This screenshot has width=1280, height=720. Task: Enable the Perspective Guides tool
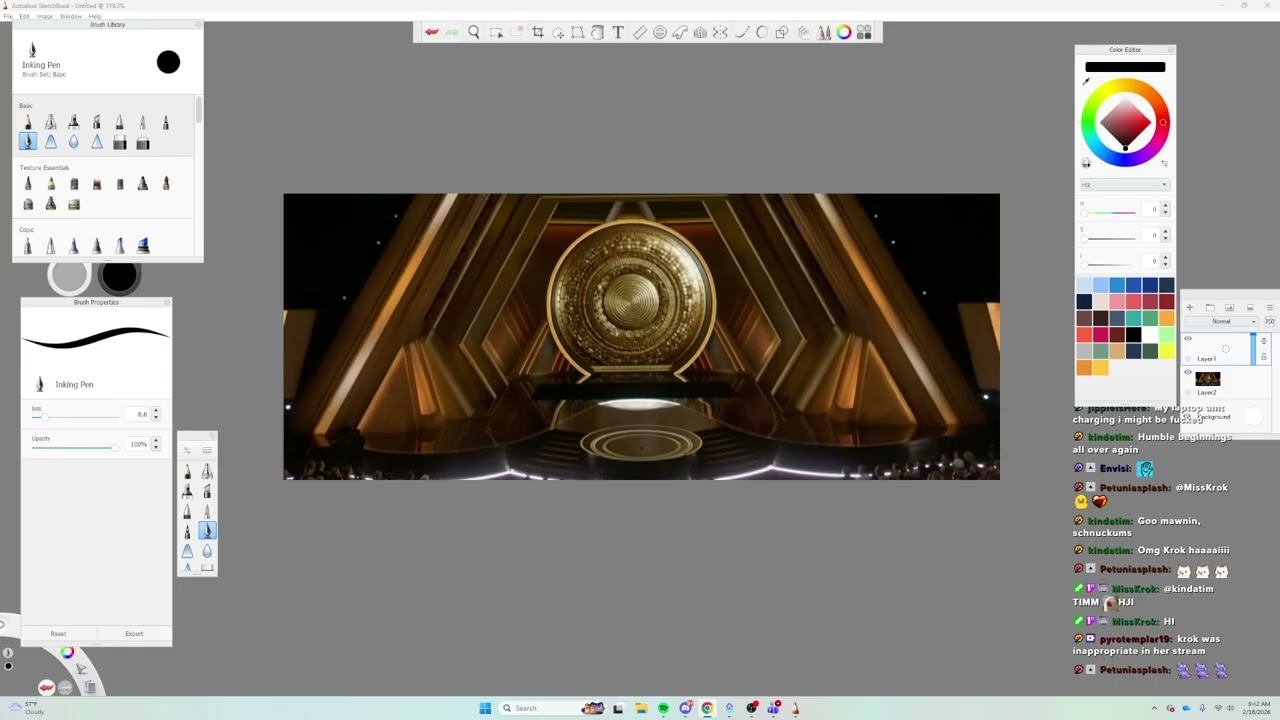click(x=700, y=33)
